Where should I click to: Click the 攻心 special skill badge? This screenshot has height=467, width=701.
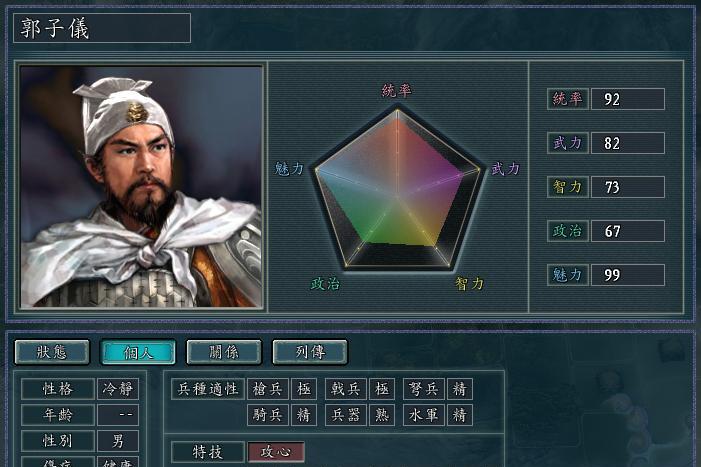coord(276,452)
